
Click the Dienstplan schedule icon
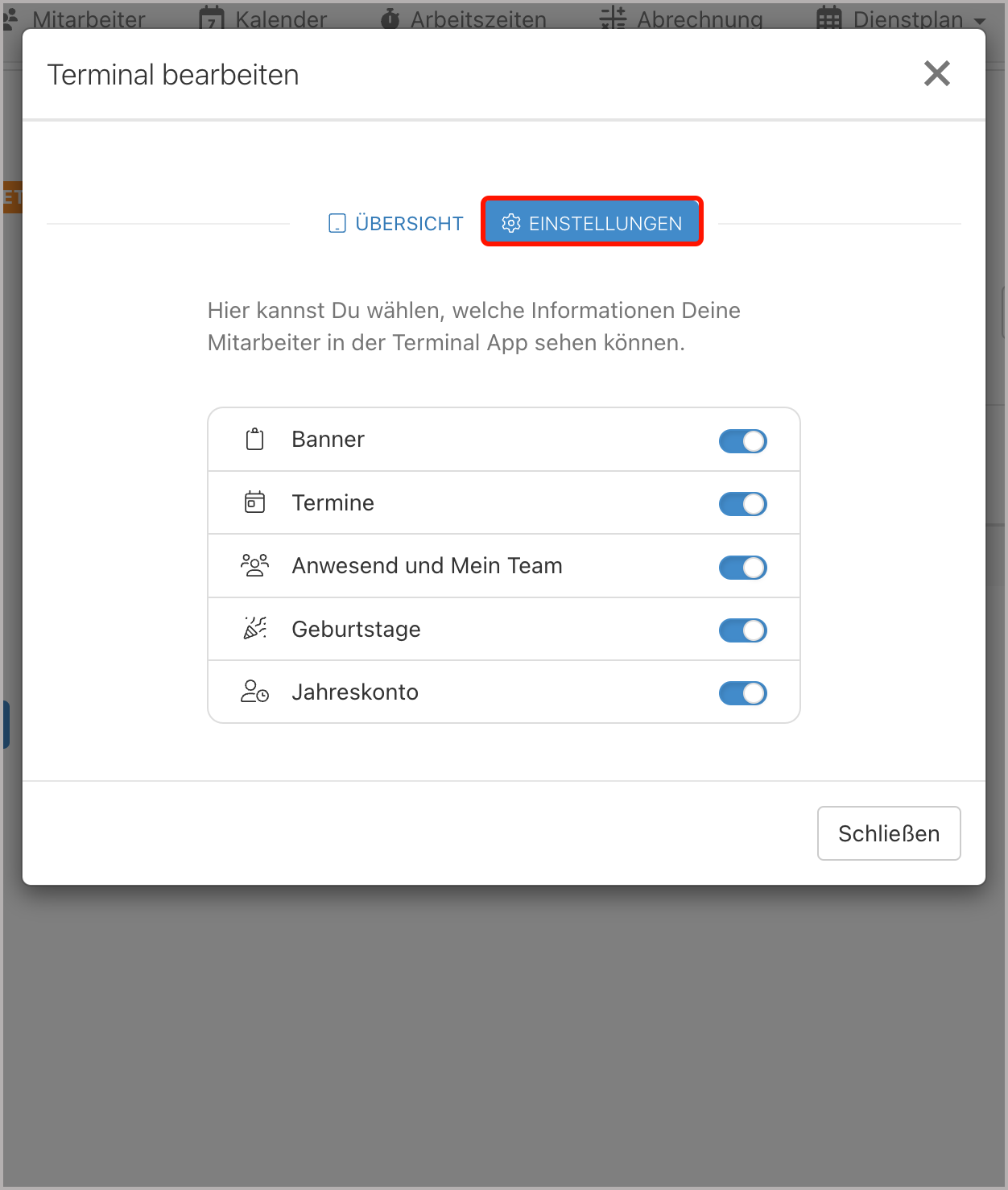(829, 18)
